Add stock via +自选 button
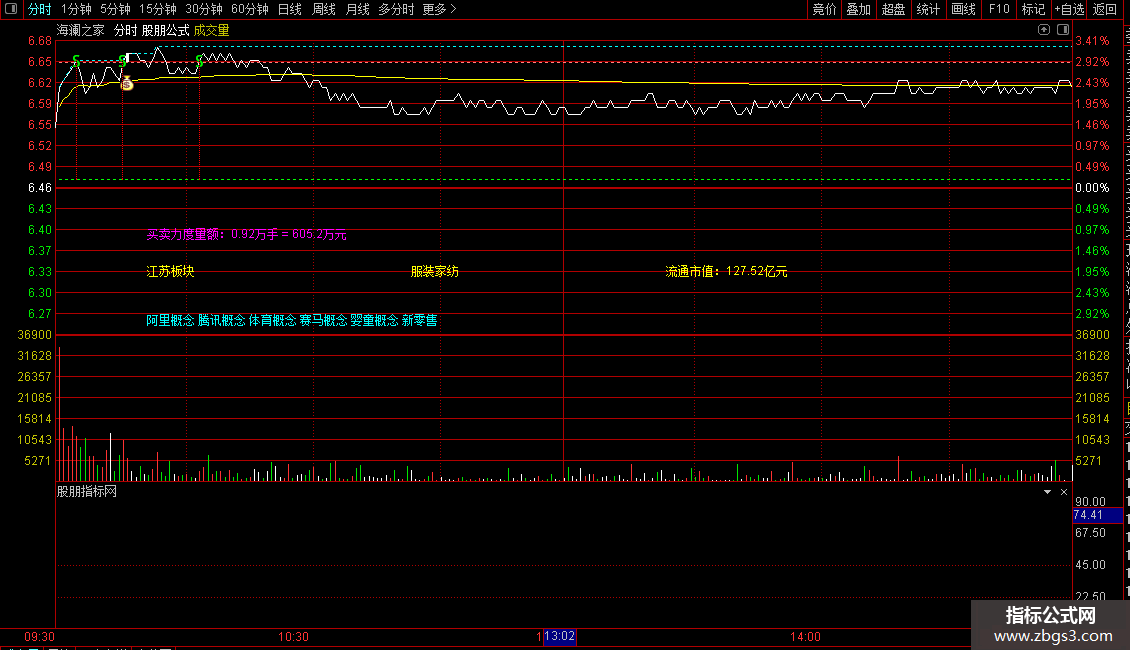This screenshot has height=650, width=1130. pos(1069,9)
